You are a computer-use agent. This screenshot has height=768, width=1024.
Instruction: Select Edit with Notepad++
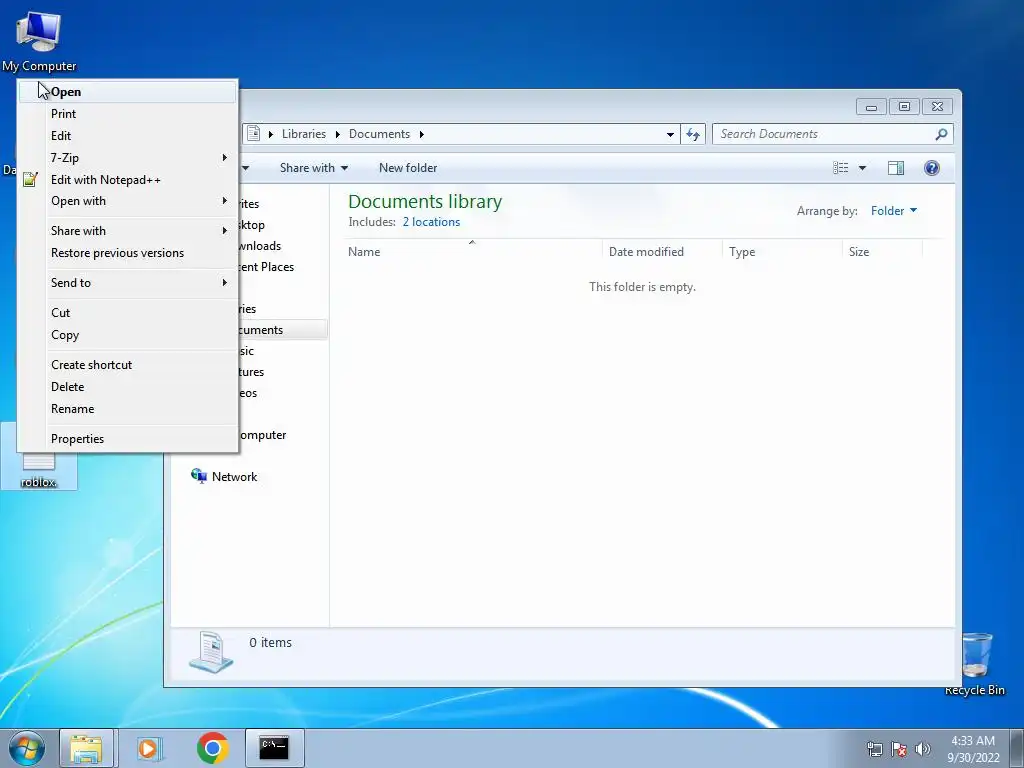[127, 180]
